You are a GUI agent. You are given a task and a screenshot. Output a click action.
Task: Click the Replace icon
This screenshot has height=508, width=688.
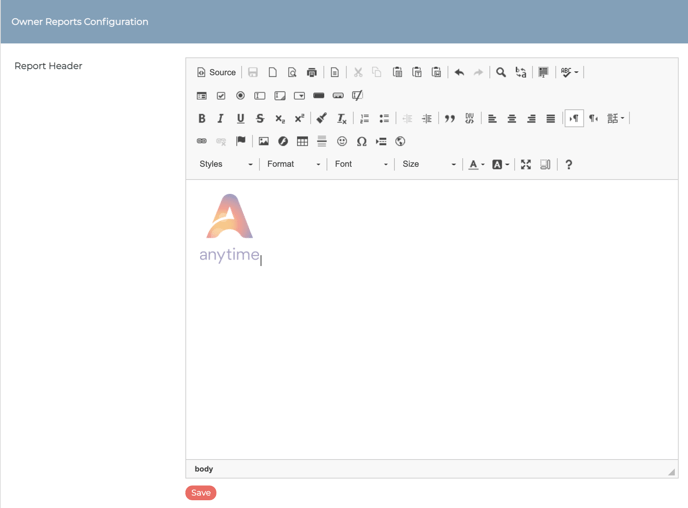(521, 72)
